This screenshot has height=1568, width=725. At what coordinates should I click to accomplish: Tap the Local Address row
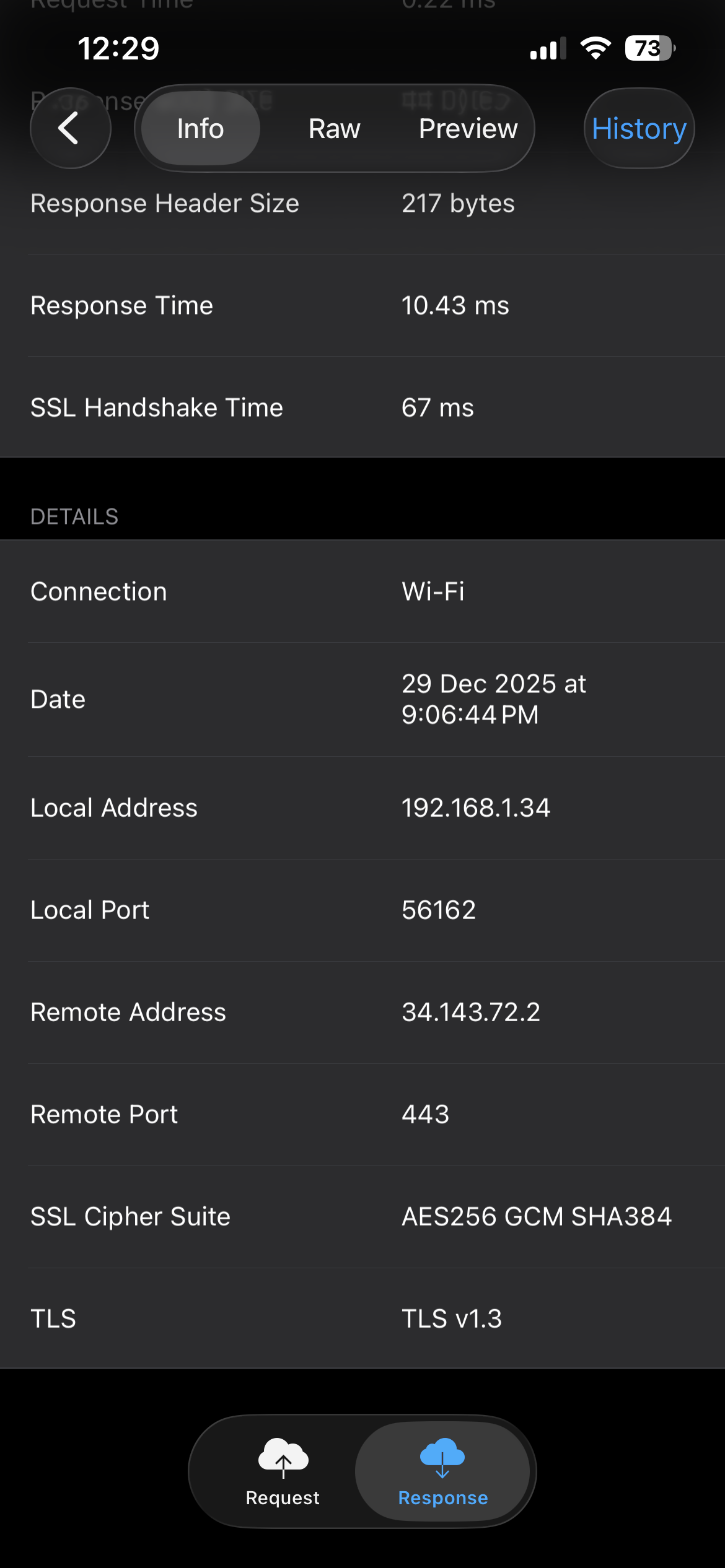(248, 807)
